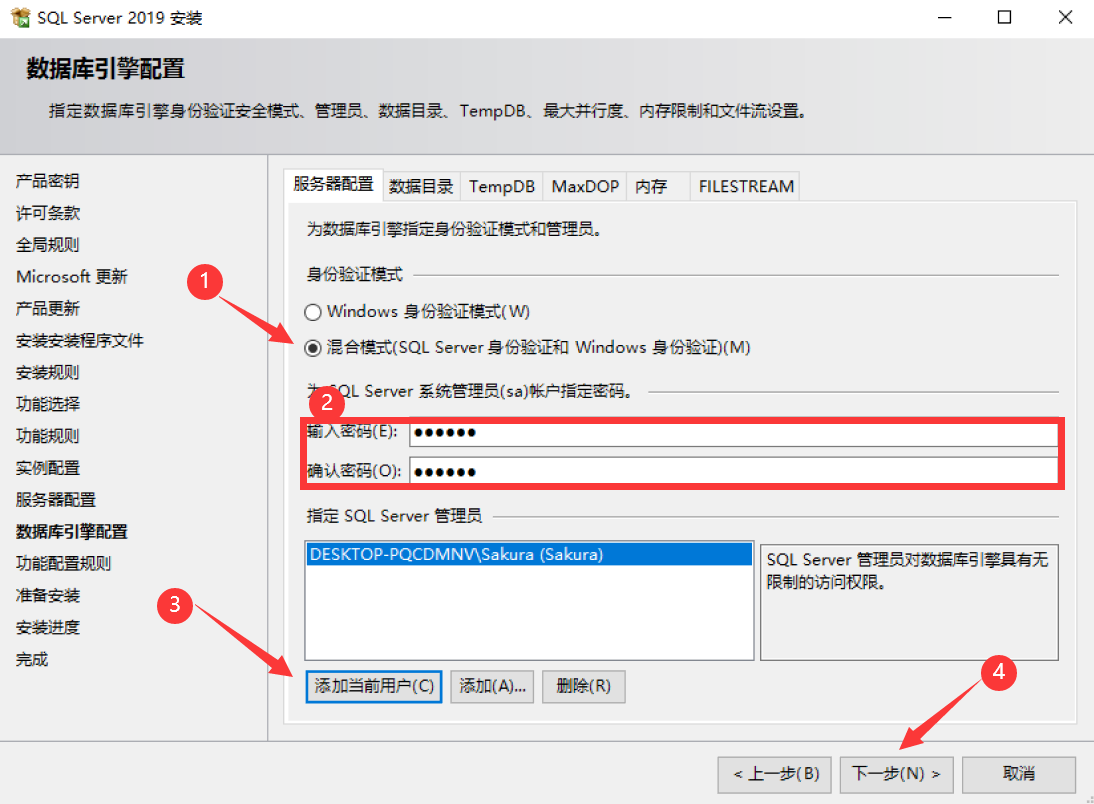Viewport: 1094px width, 804px height.
Task: Click 完成 step in sidebar
Action: click(x=32, y=660)
